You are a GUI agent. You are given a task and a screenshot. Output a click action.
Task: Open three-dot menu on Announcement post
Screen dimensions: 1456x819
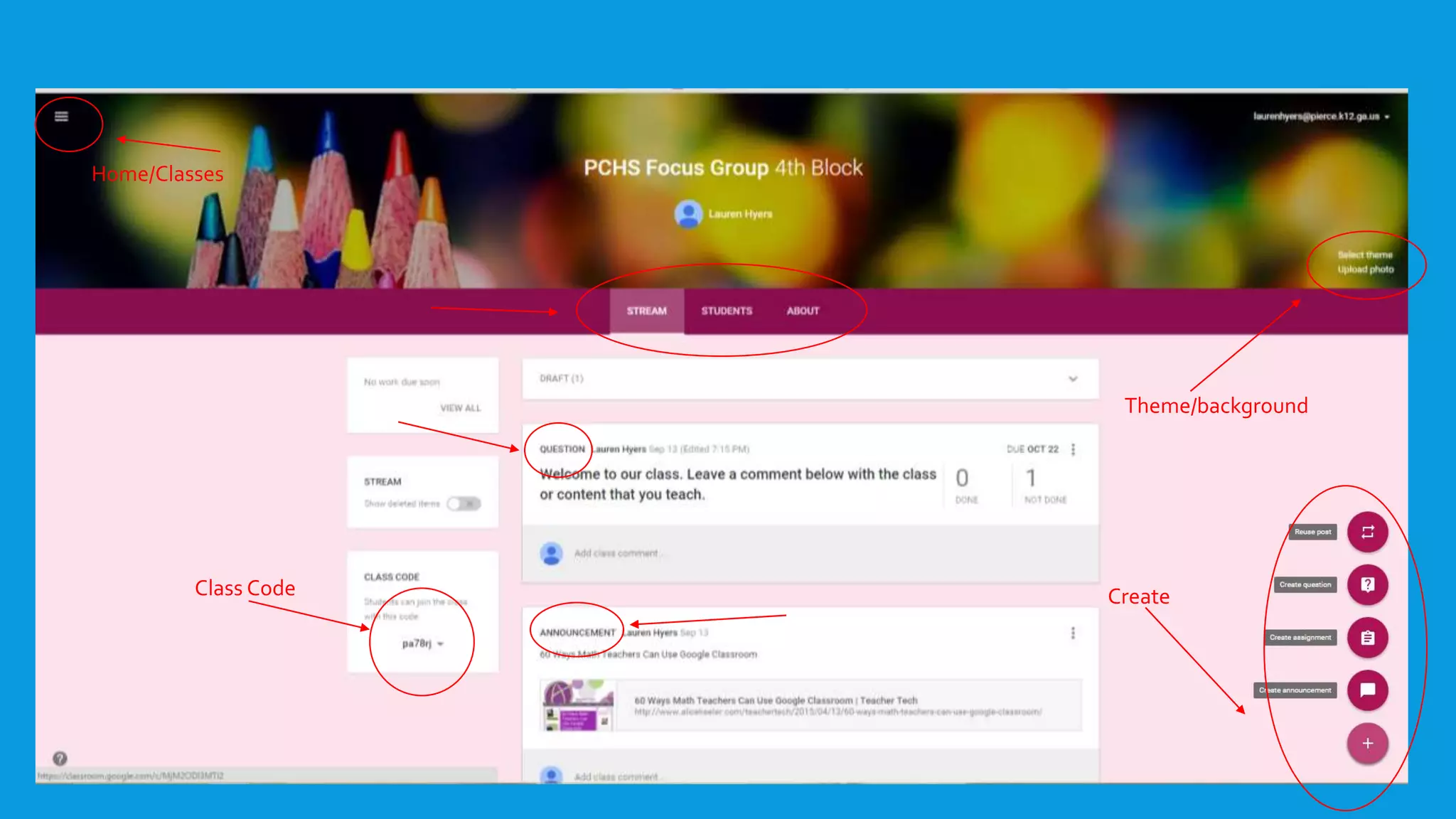coord(1073,633)
